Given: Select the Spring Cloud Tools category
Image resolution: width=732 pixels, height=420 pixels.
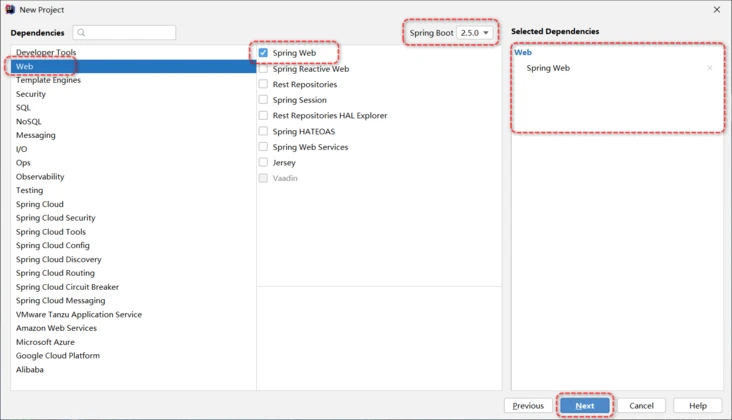Looking at the screenshot, I should tap(134, 231).
